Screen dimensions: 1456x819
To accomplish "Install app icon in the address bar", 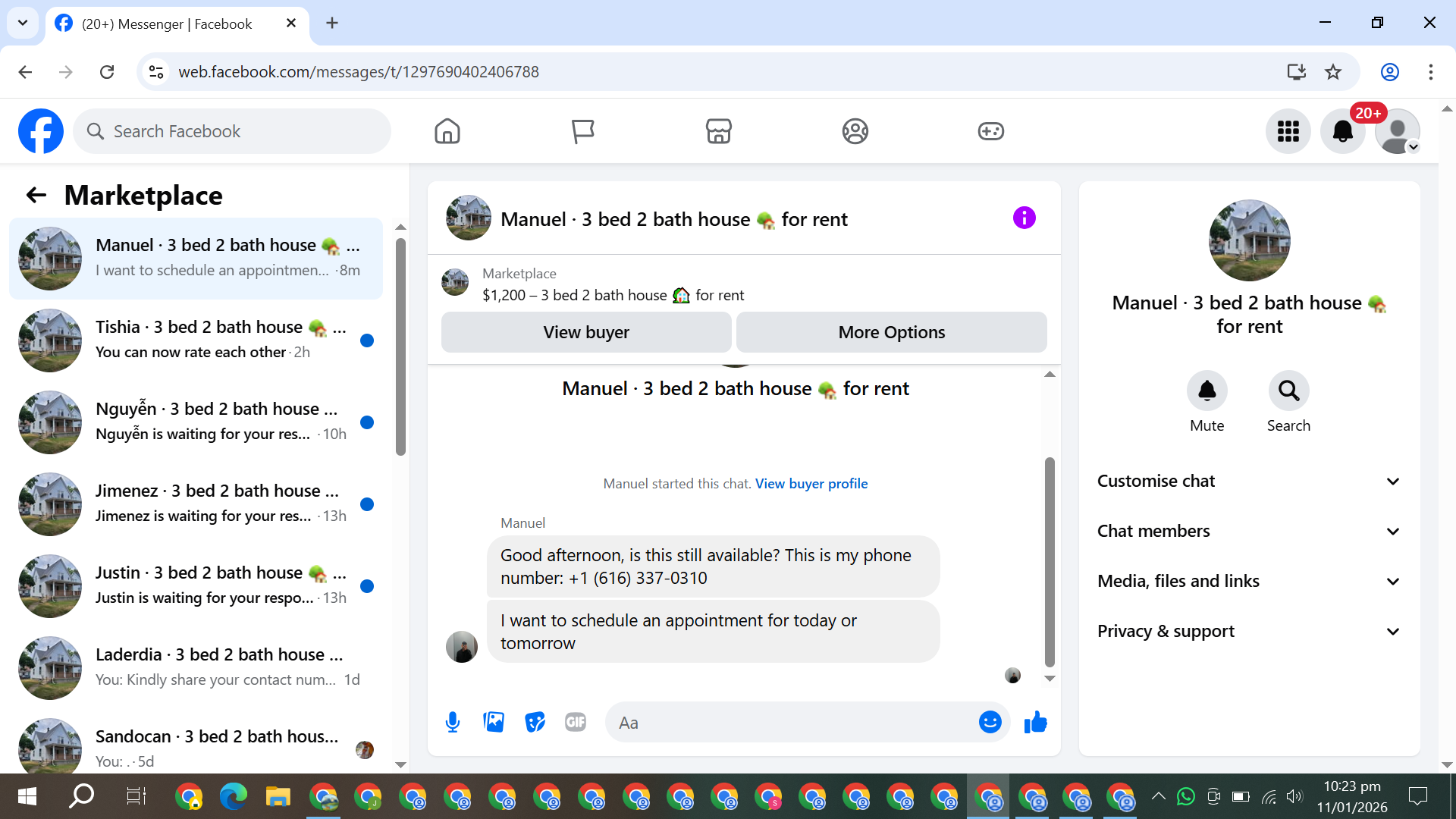I will coord(1296,72).
